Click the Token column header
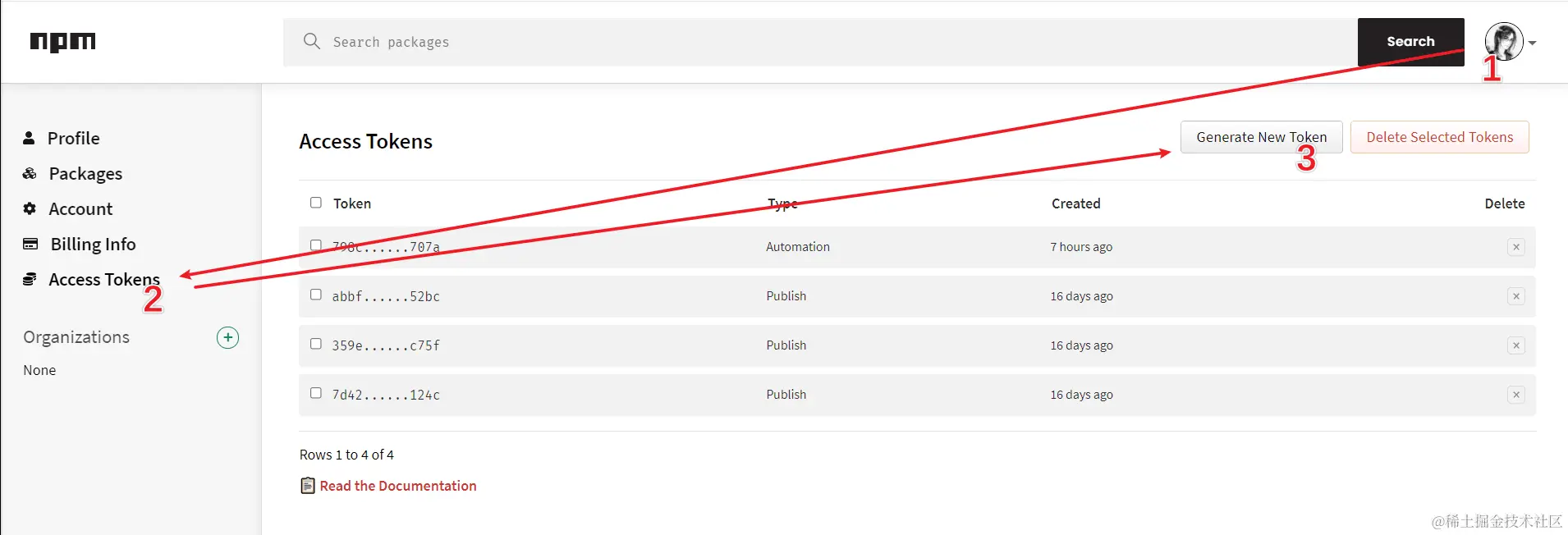Image resolution: width=1568 pixels, height=535 pixels. [x=352, y=203]
